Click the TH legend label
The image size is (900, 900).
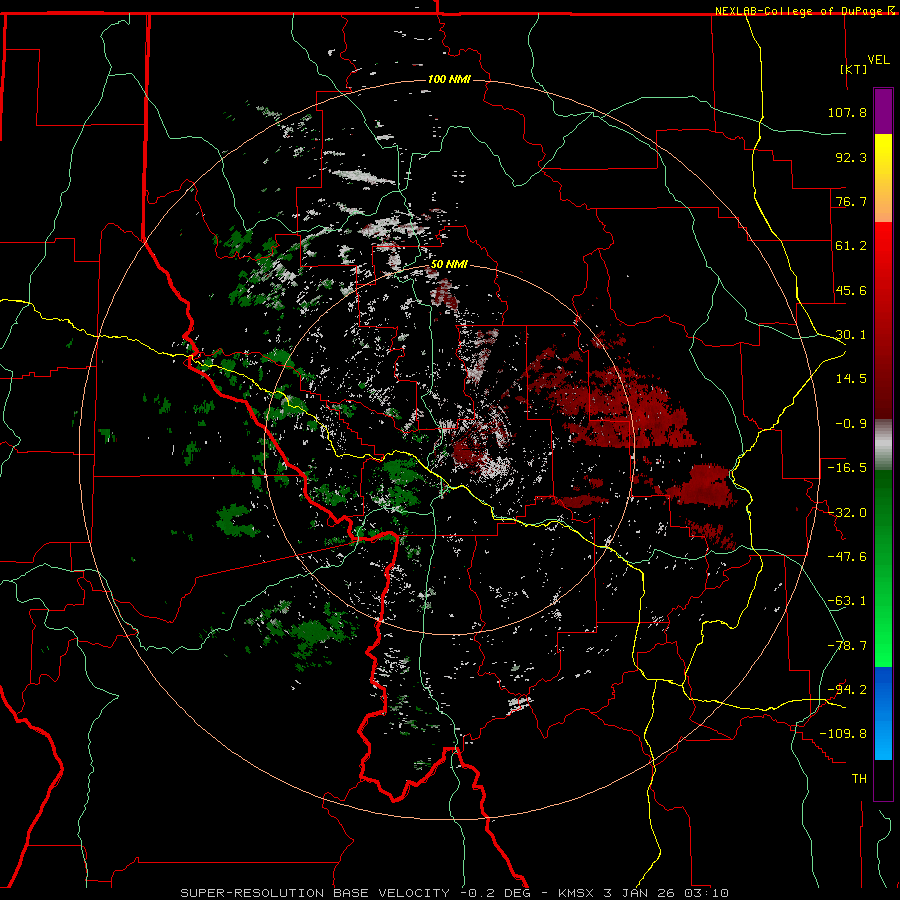(x=859, y=779)
